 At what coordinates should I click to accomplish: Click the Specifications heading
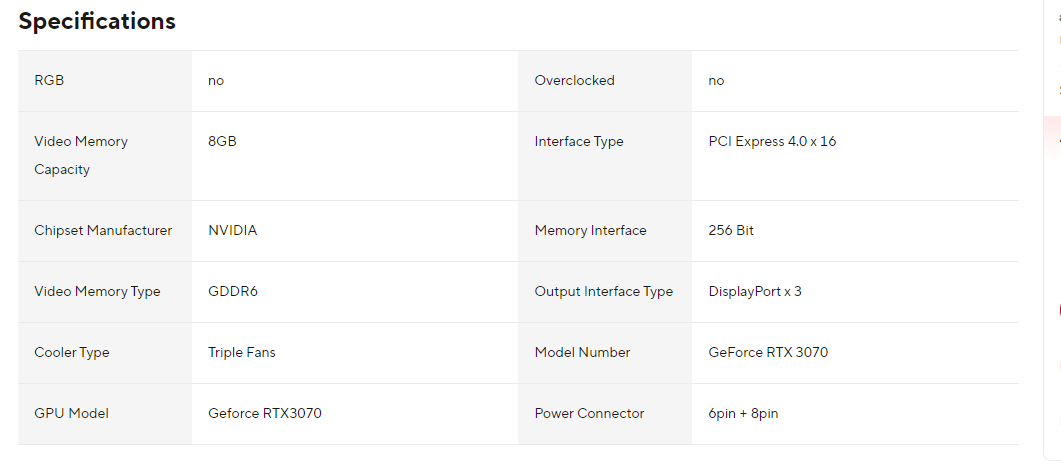point(97,21)
